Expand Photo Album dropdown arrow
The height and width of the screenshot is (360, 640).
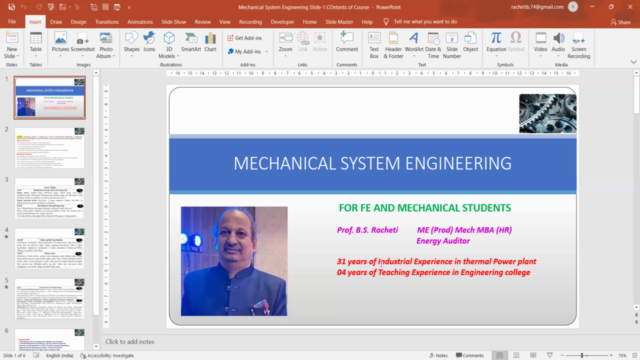tap(114, 56)
